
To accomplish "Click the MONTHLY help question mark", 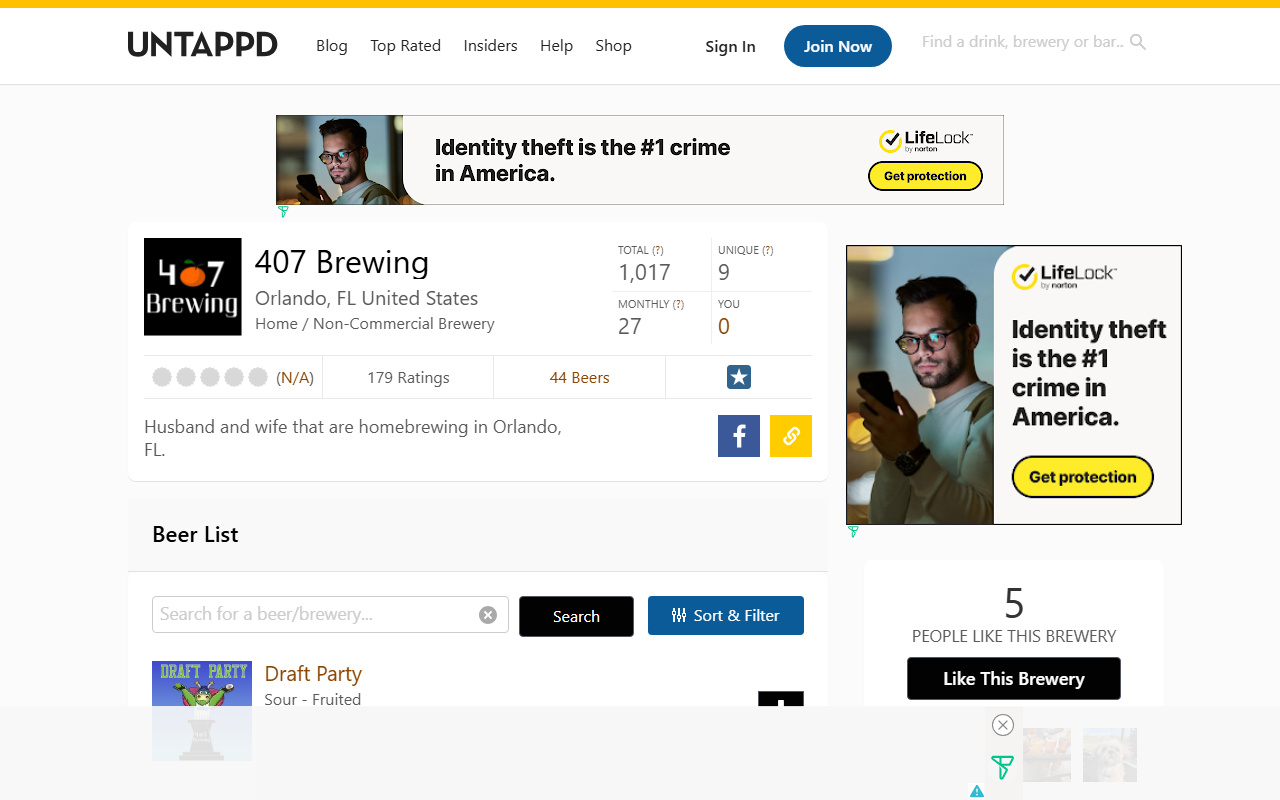I will (678, 304).
